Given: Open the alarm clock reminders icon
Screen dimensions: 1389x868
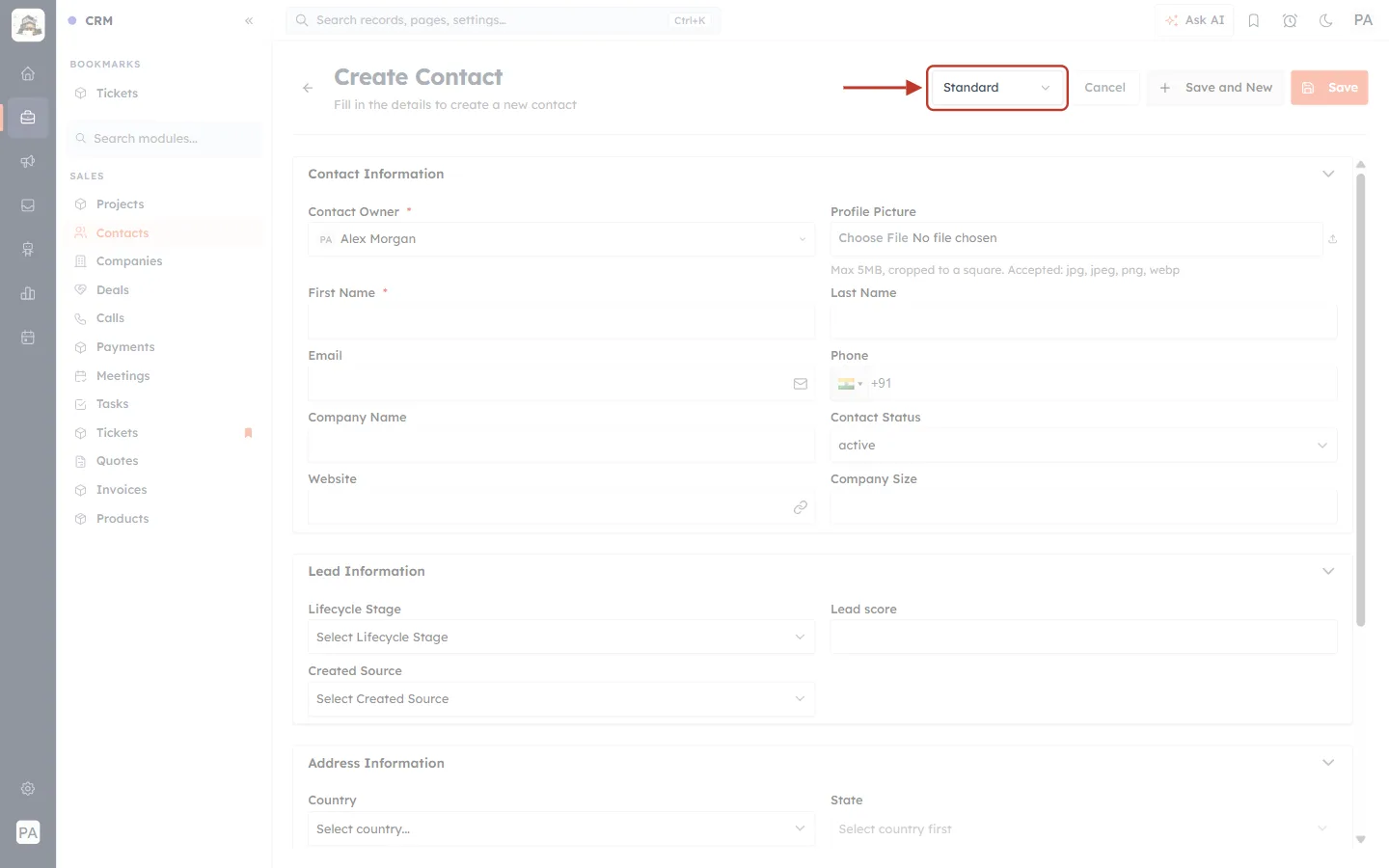Looking at the screenshot, I should [1290, 20].
